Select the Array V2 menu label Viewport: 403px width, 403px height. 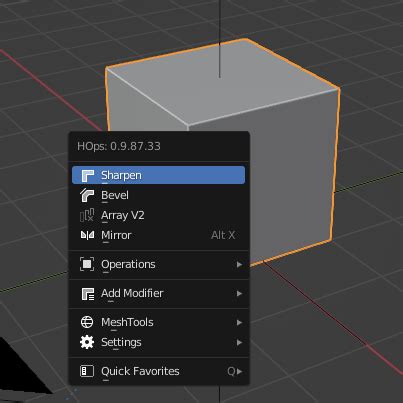123,216
